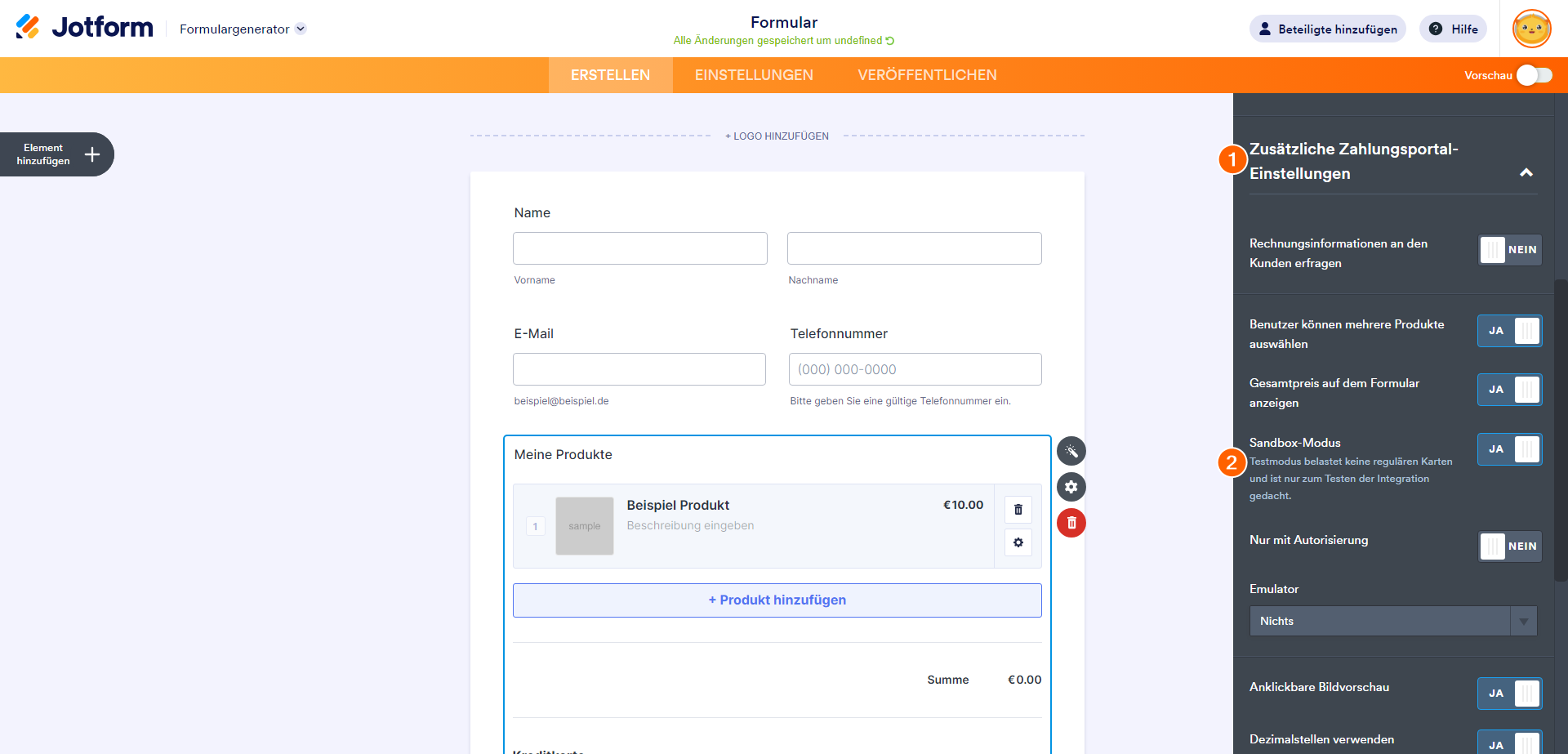The height and width of the screenshot is (754, 1568).
Task: Open payment field gear settings
Action: click(x=1071, y=487)
